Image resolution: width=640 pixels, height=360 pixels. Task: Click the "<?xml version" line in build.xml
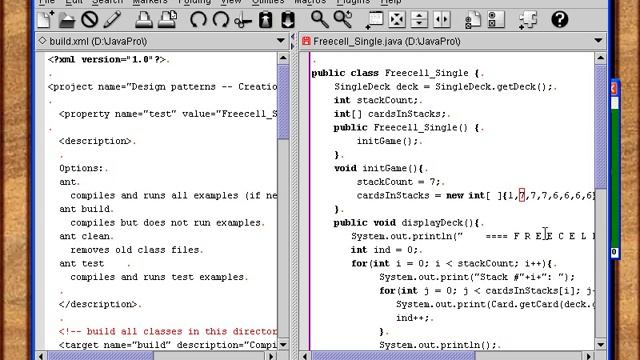coord(106,60)
